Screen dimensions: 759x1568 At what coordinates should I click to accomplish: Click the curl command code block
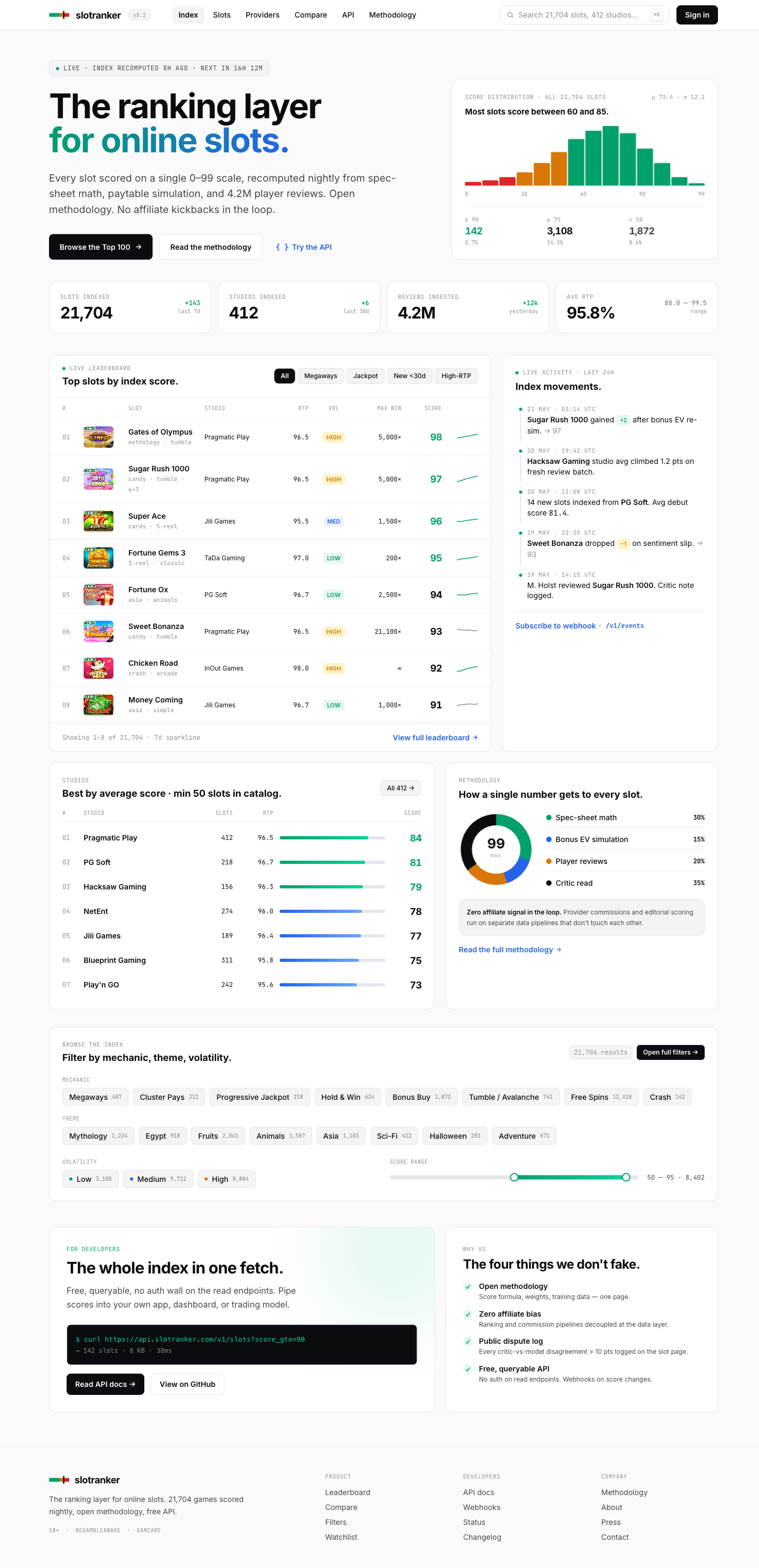pos(242,1345)
